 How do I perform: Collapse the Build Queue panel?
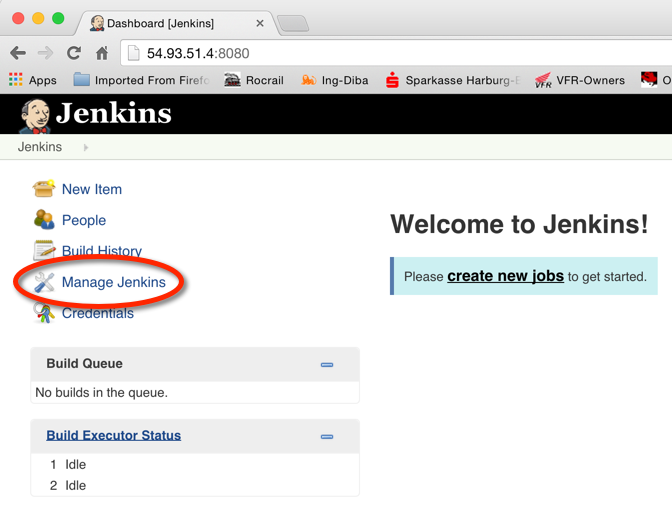click(x=327, y=365)
